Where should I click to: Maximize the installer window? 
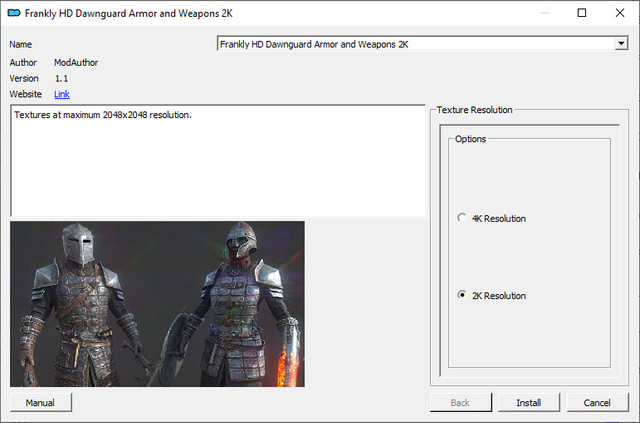tap(582, 13)
